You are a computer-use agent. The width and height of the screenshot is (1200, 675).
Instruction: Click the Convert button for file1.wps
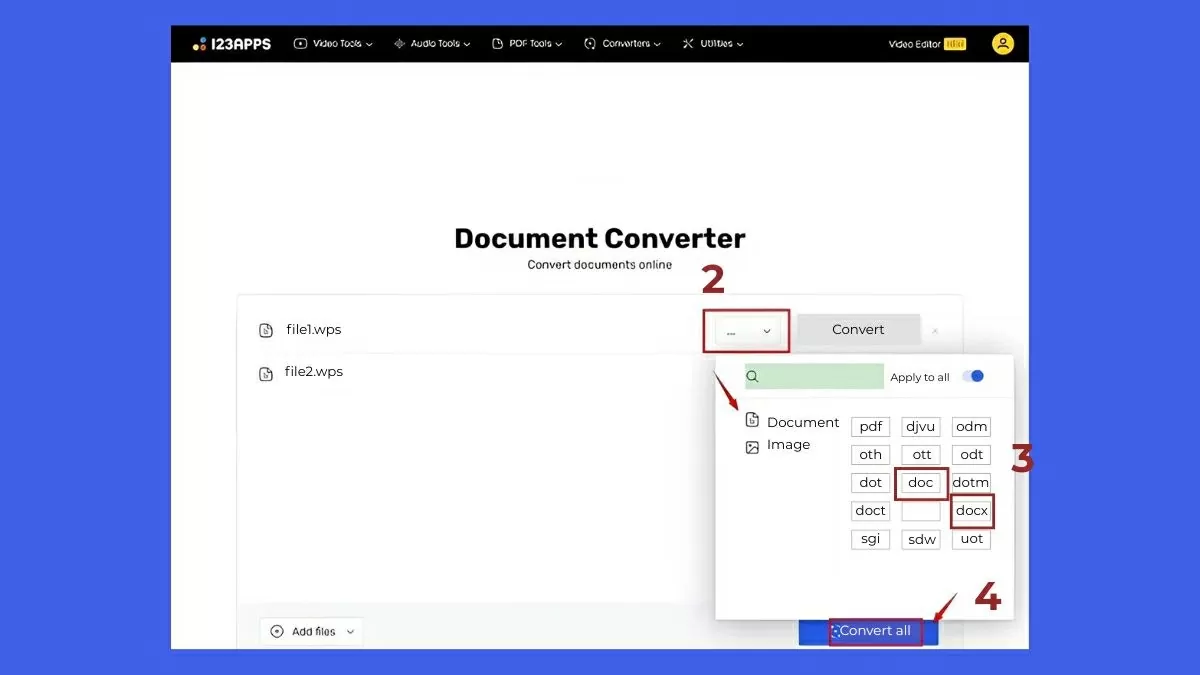tap(857, 329)
